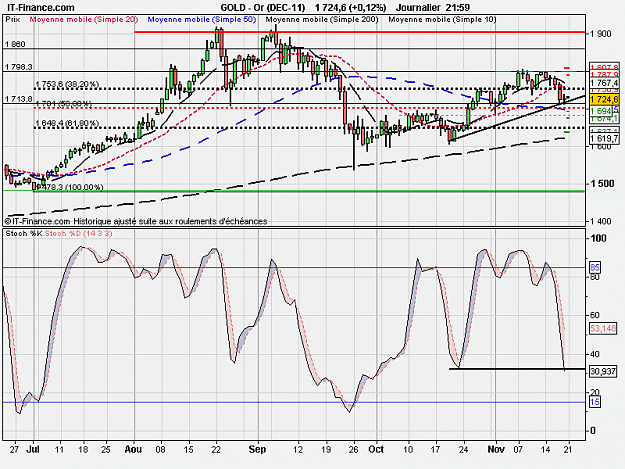Click the 478,3 (100,00%) Fibonacci label
The width and height of the screenshot is (625, 469).
click(x=71, y=187)
